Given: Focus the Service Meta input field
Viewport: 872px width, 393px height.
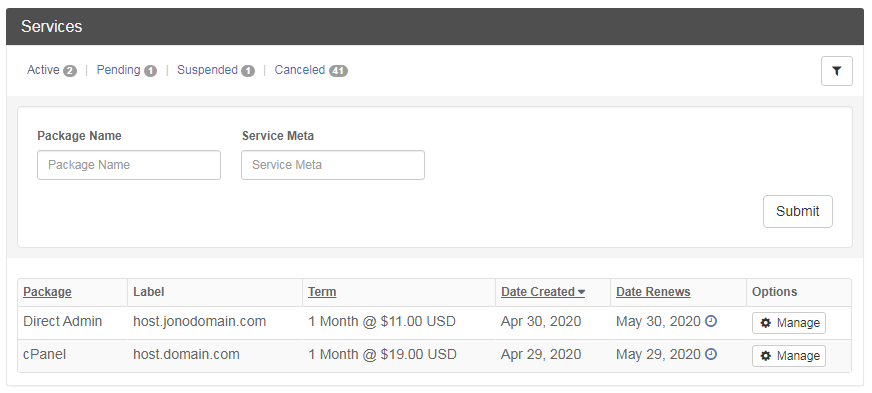Looking at the screenshot, I should point(333,165).
